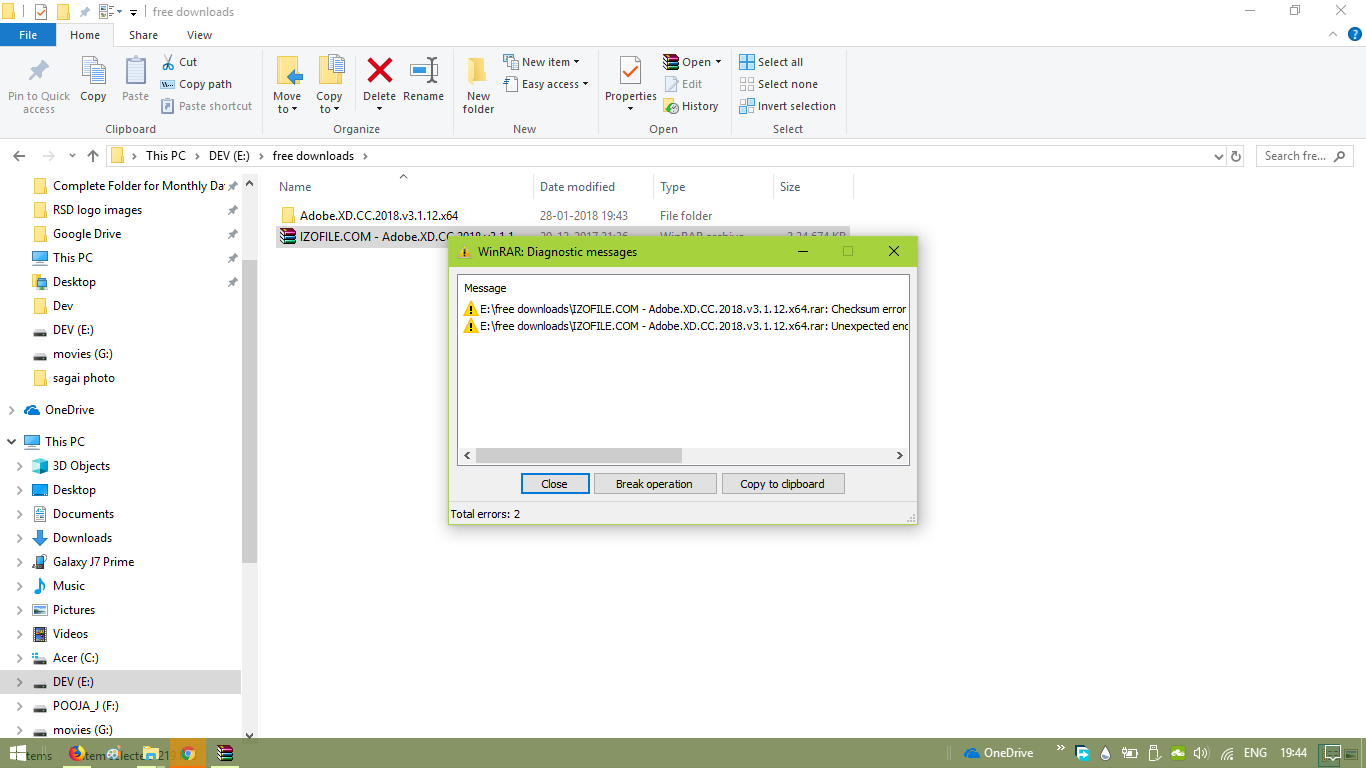Open the File tab

click(28, 35)
